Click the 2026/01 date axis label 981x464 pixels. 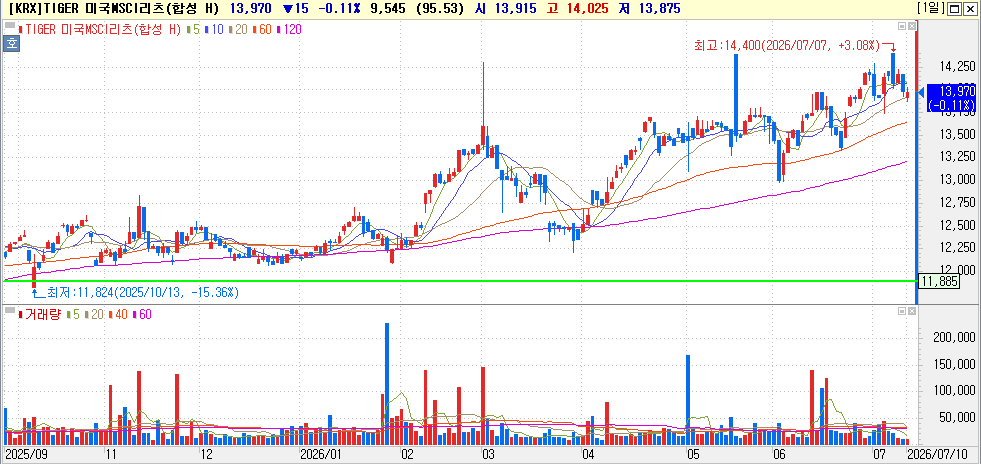(x=321, y=453)
